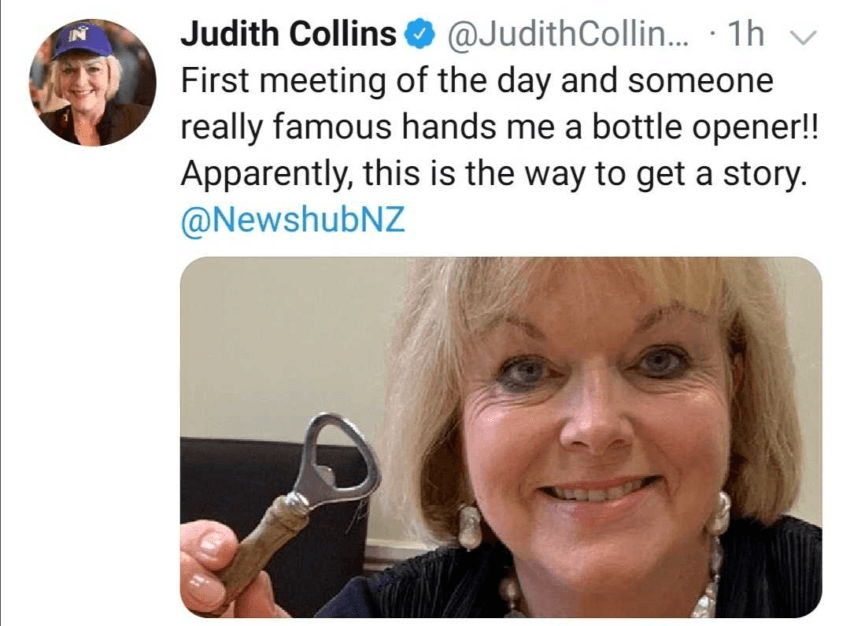Open the Judith Collins display name link

288,34
